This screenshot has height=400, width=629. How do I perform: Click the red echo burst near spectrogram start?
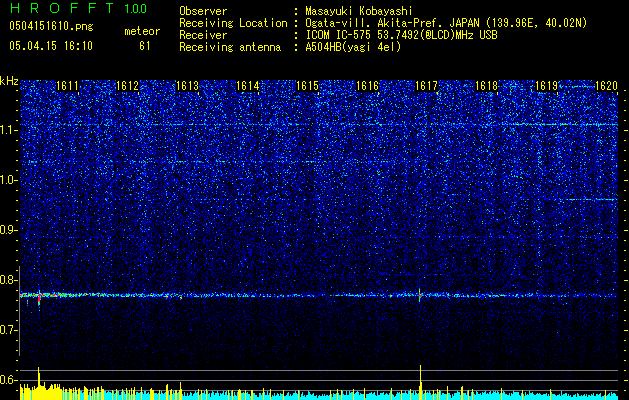point(39,298)
